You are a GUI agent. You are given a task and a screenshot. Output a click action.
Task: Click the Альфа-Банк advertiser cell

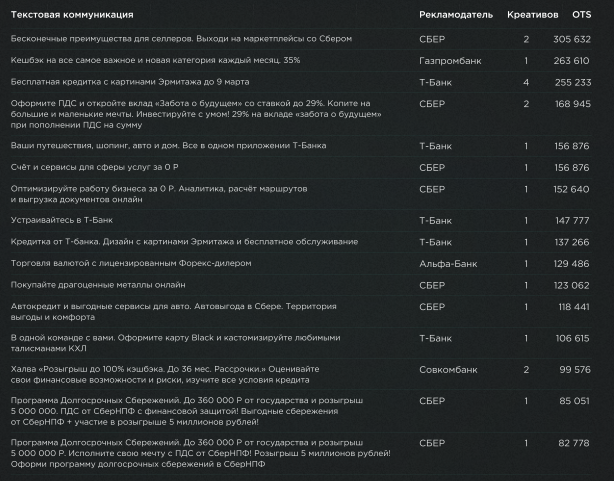tap(443, 263)
